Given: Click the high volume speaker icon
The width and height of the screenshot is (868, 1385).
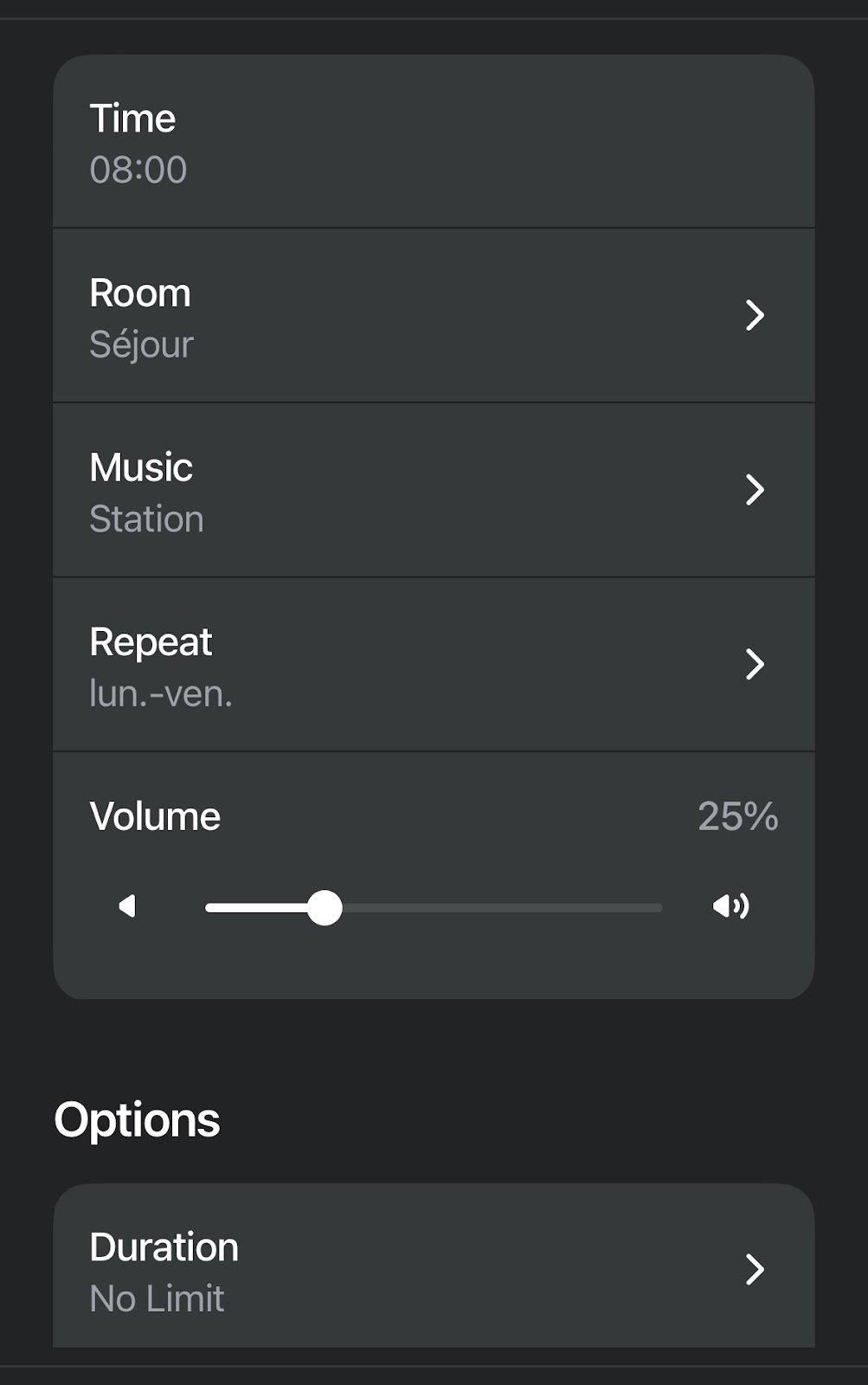Looking at the screenshot, I should coord(730,906).
